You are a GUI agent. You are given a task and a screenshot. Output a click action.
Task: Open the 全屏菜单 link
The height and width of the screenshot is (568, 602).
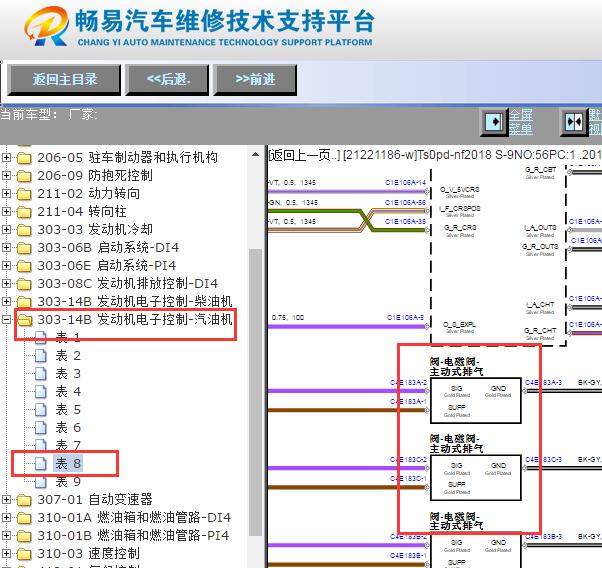pyautogui.click(x=521, y=122)
